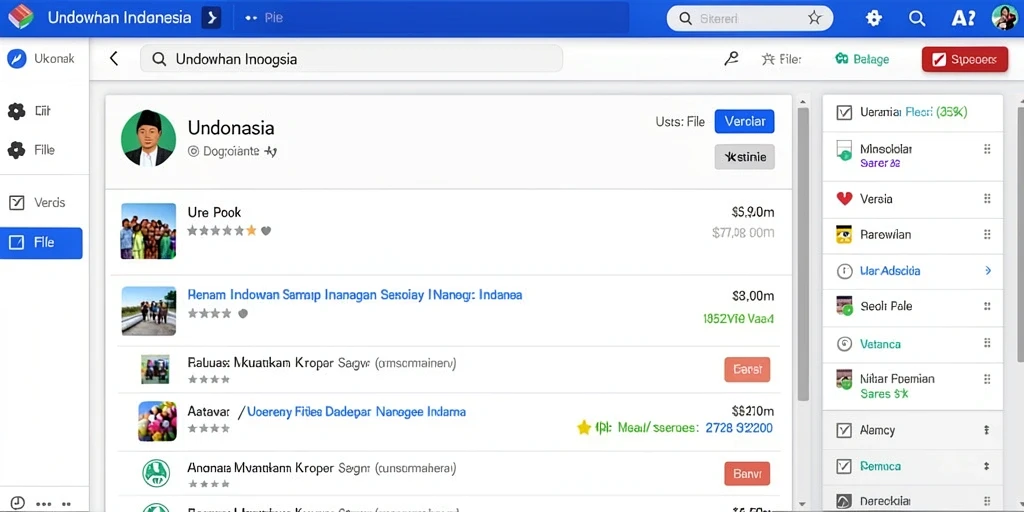The image size is (1024, 512).
Task: Select File item in the left sidebar
Action: 41,243
